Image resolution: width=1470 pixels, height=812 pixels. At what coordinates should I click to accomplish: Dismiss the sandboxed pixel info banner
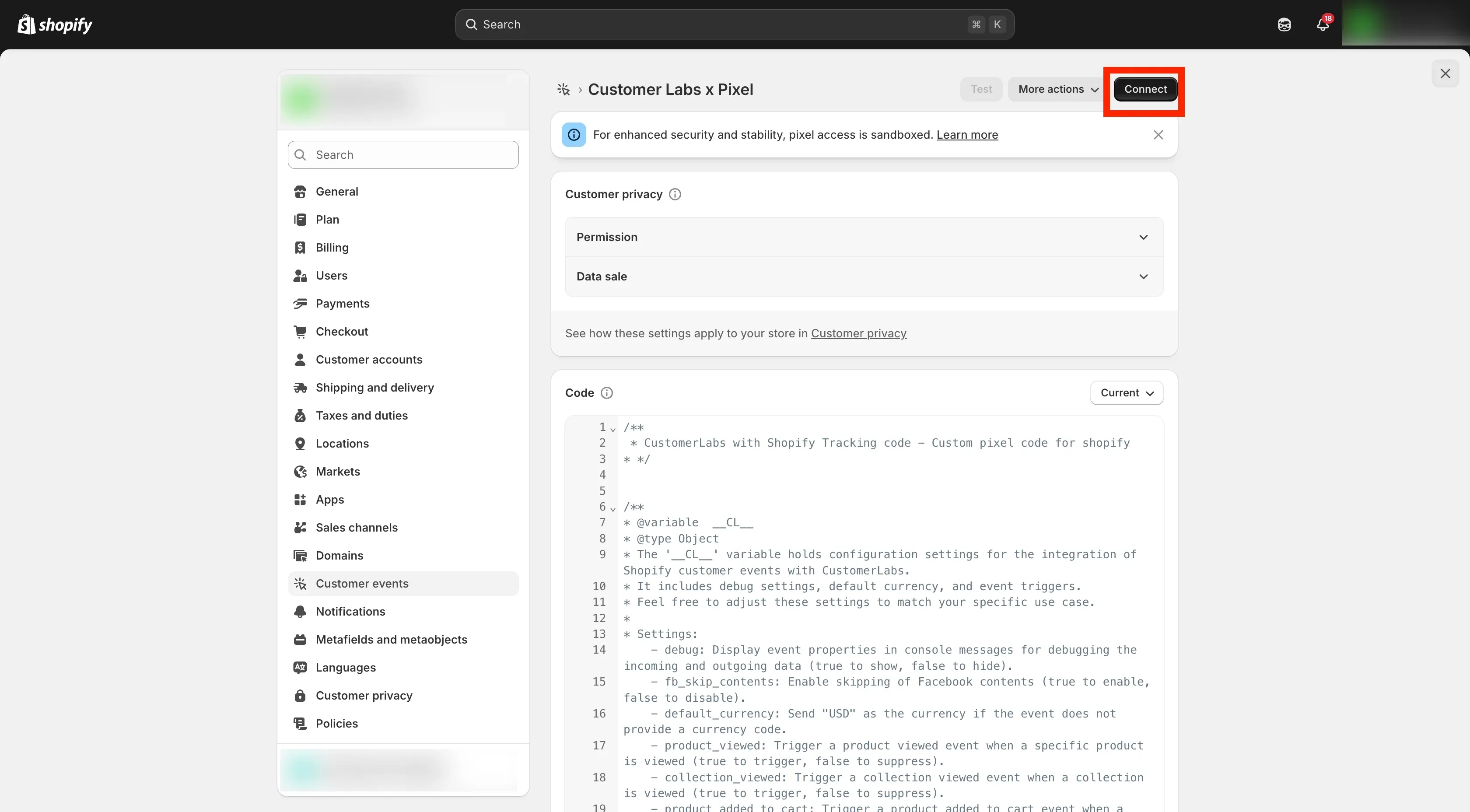click(1158, 135)
